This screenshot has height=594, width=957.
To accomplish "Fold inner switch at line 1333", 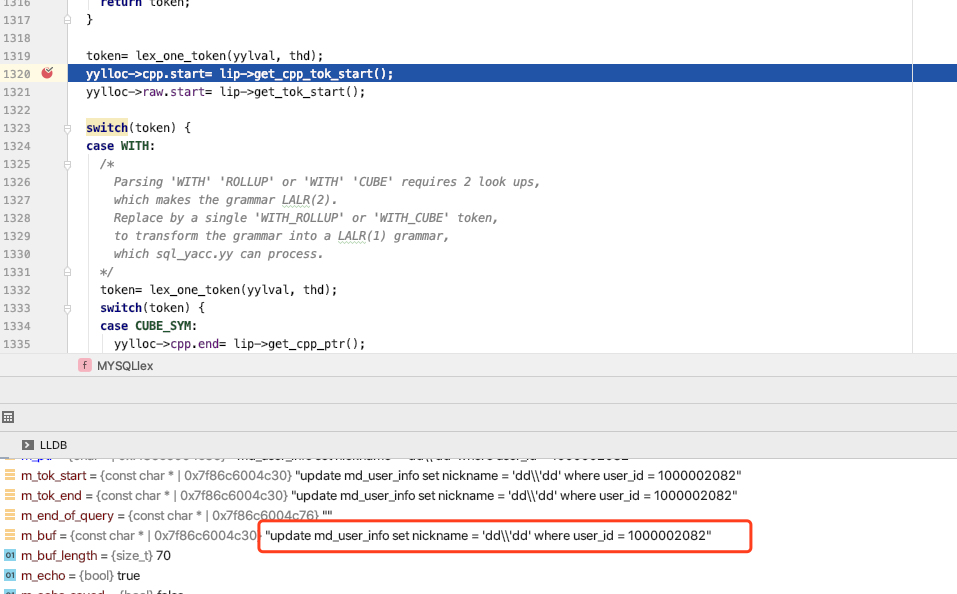I will (67, 308).
